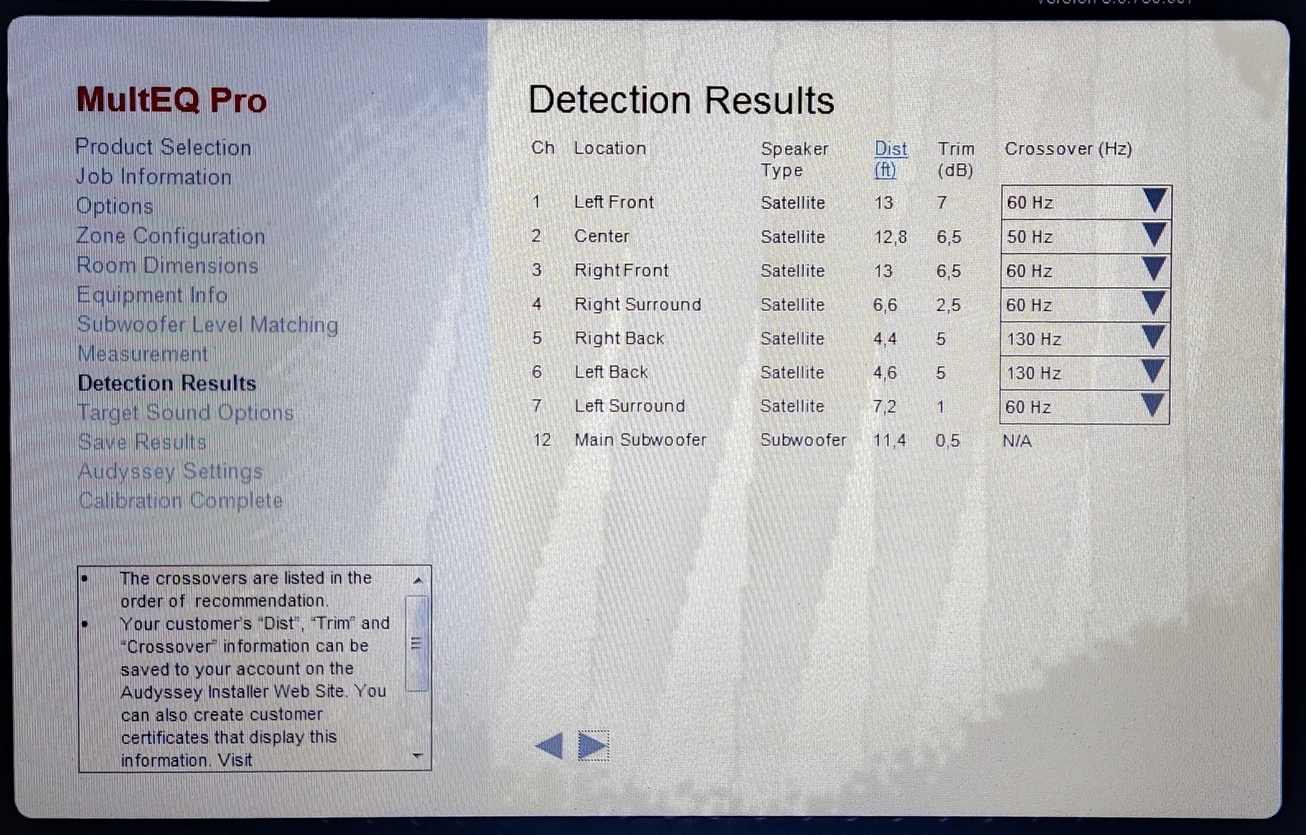Click the Location column header

click(x=610, y=148)
